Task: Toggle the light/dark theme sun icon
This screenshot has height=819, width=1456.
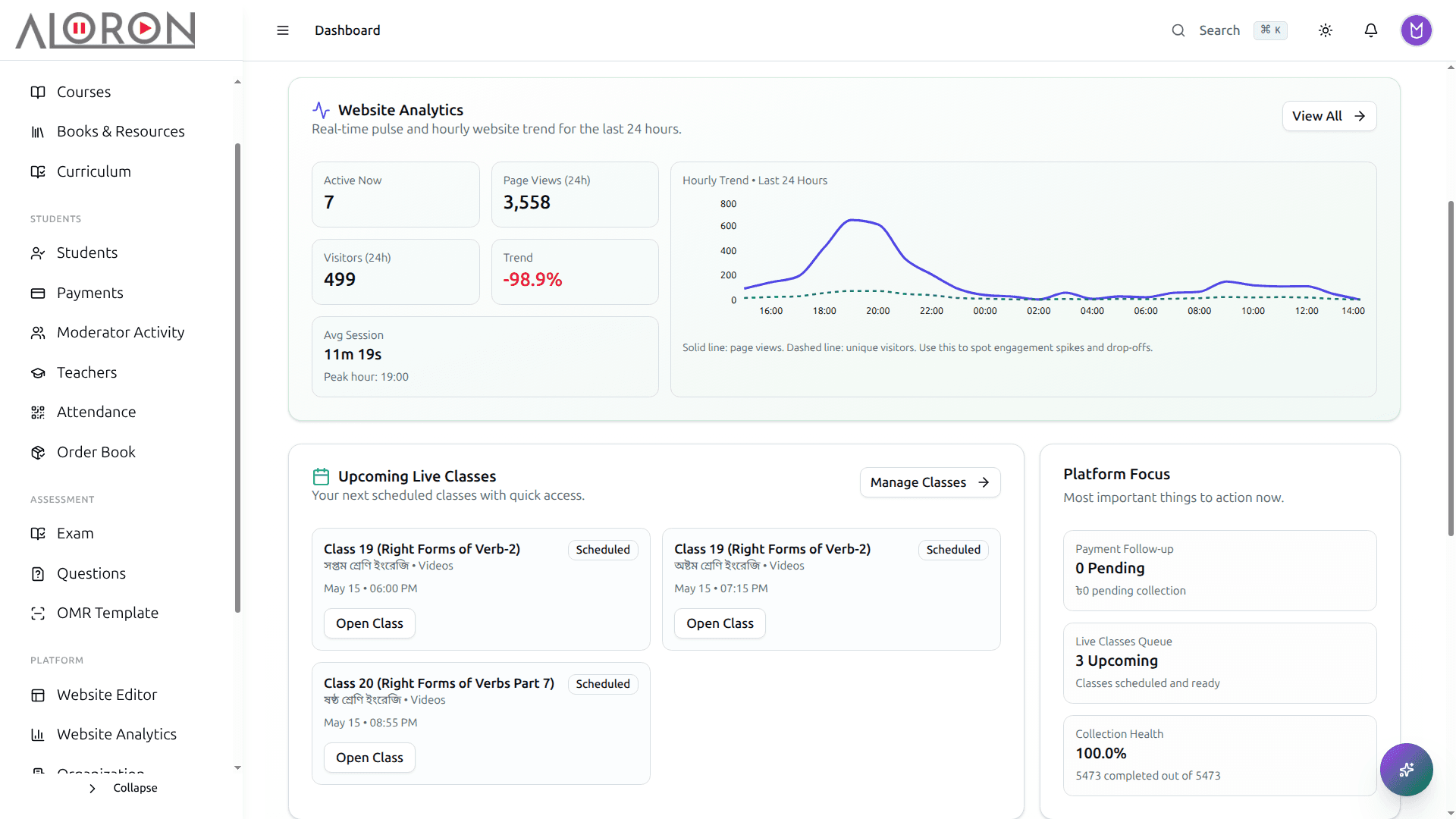Action: 1326,30
